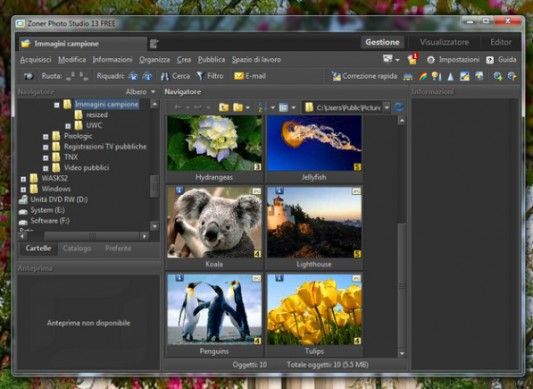Click the go up folder icon in Navigatore toolbar

pos(224,107)
